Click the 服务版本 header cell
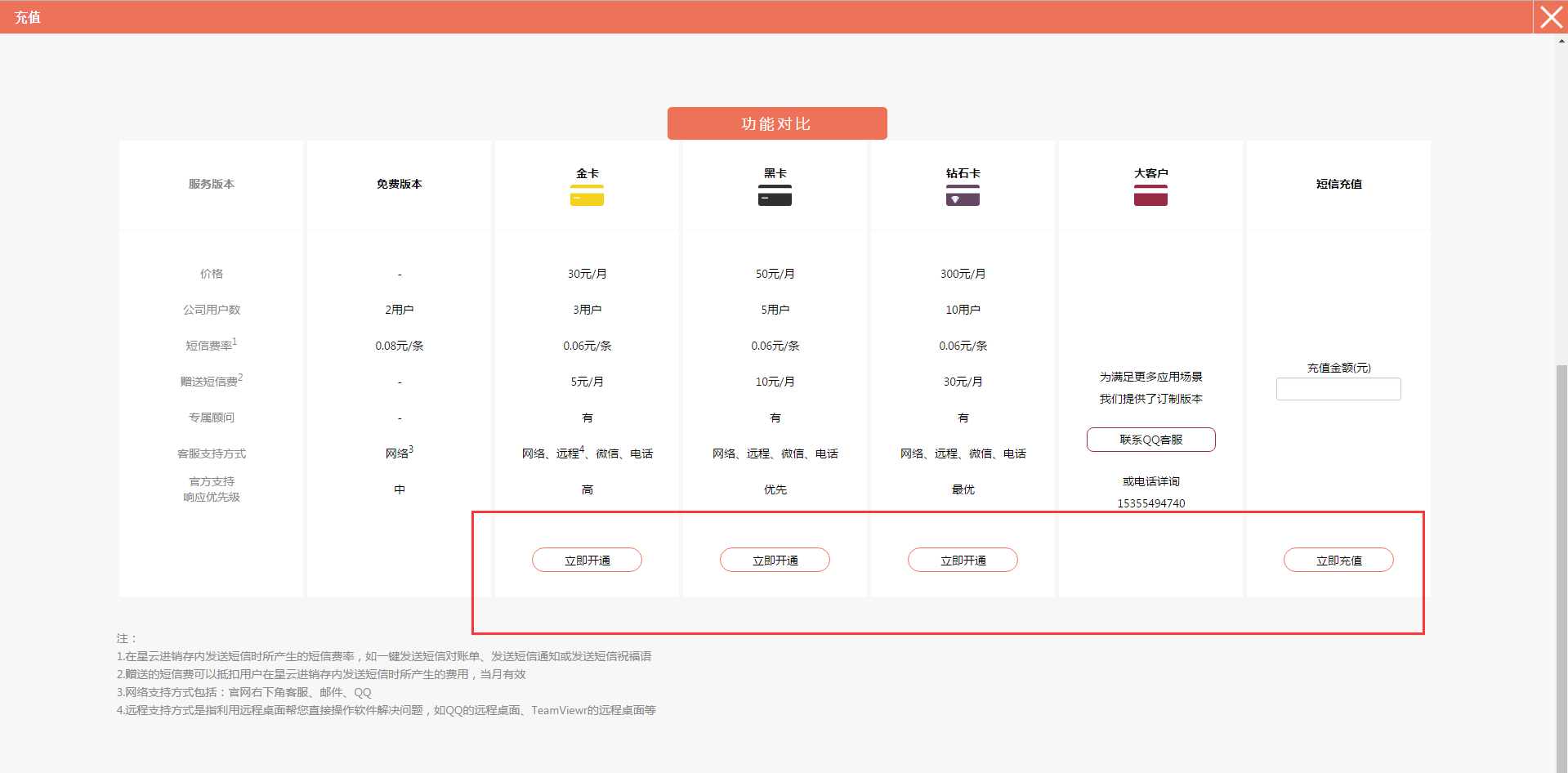Screen dimensions: 1568x773 pos(211,185)
